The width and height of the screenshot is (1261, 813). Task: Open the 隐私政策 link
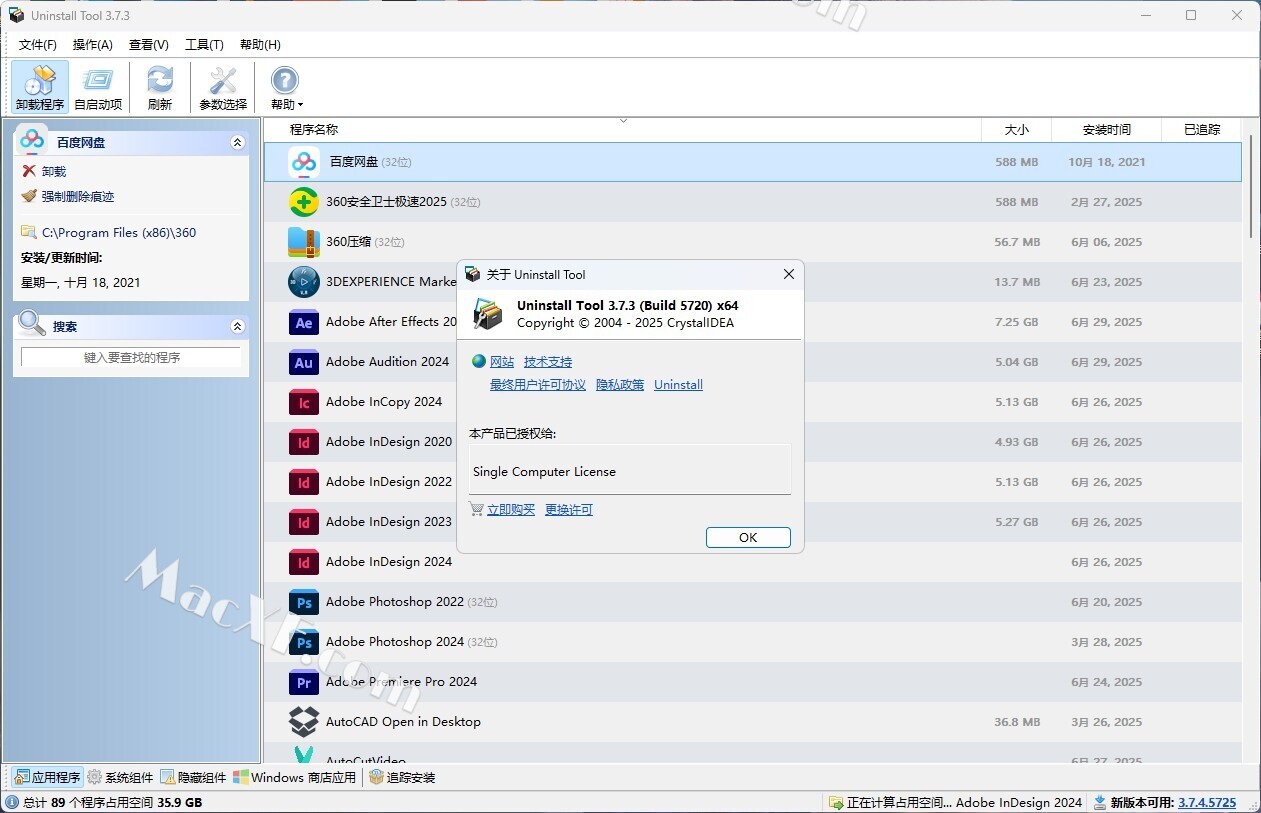coord(620,385)
